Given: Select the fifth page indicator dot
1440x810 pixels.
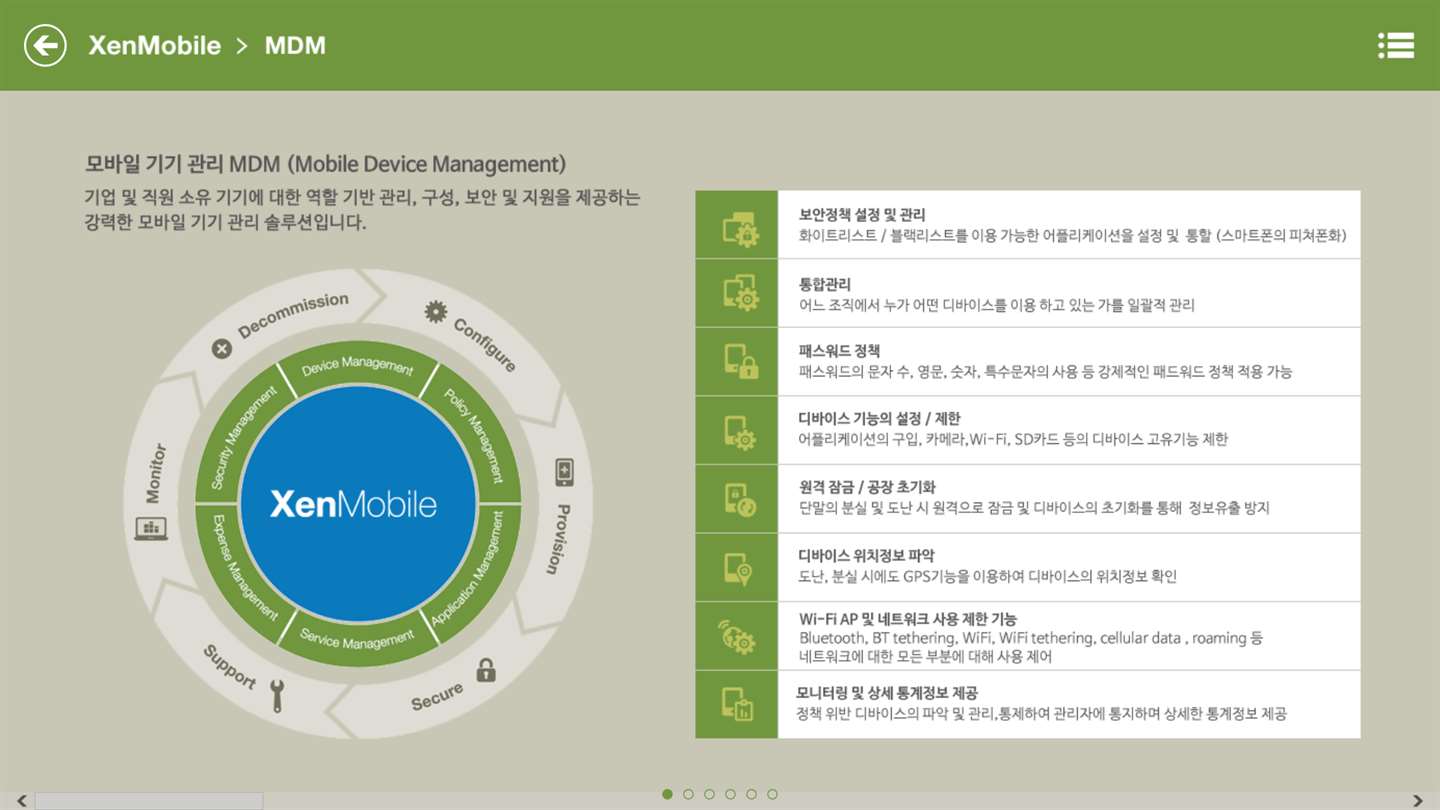Looking at the screenshot, I should 751,794.
